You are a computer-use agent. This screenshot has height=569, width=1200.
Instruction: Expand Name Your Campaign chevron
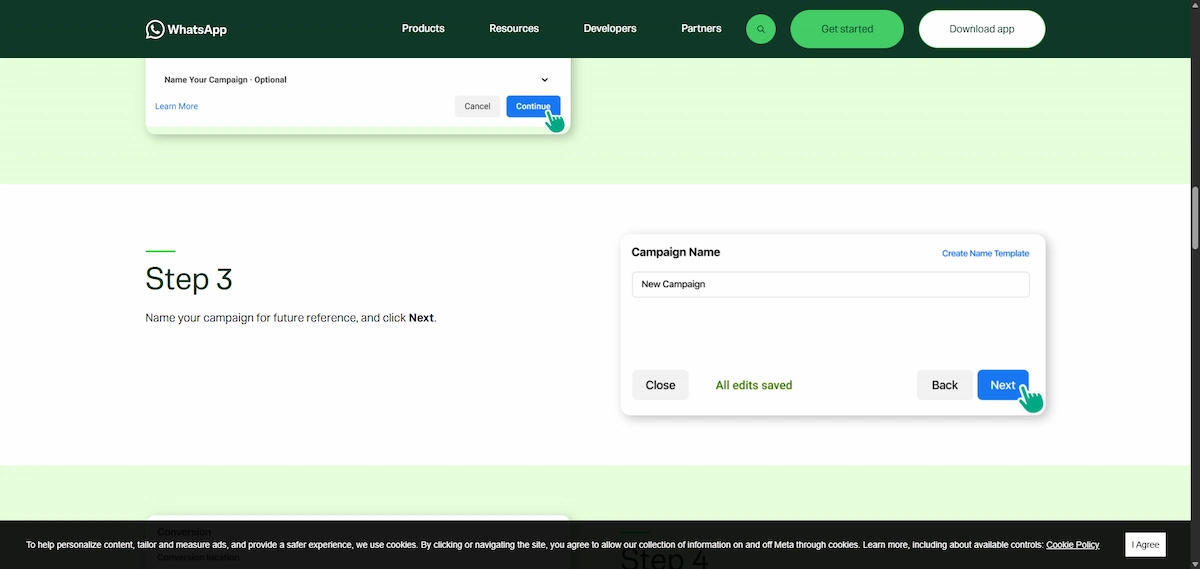click(x=545, y=80)
